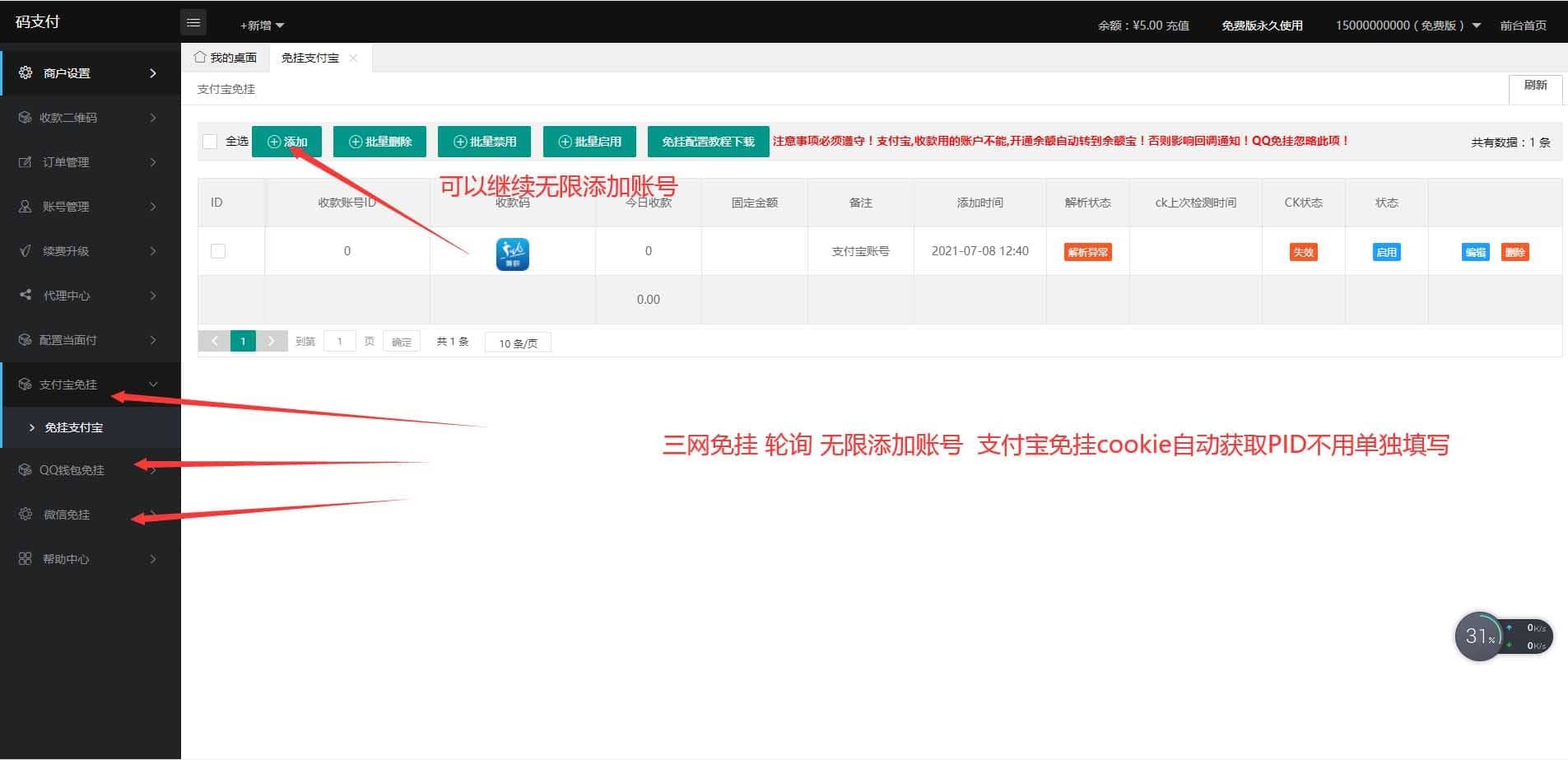Click the next page arrow
1568x760 pixels.
(x=271, y=341)
